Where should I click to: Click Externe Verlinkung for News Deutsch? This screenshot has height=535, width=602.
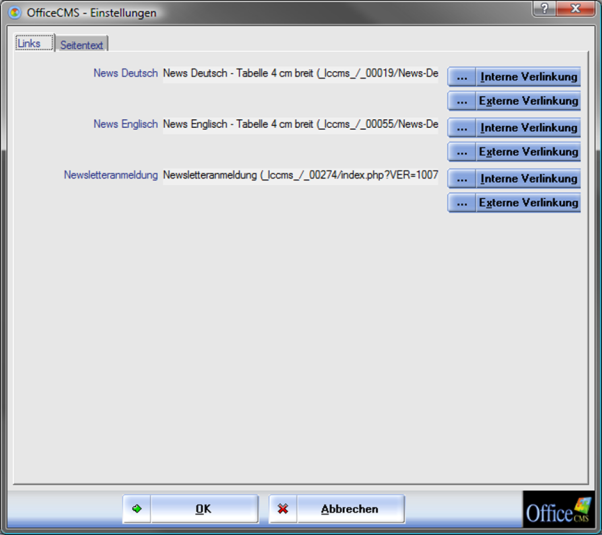point(528,101)
